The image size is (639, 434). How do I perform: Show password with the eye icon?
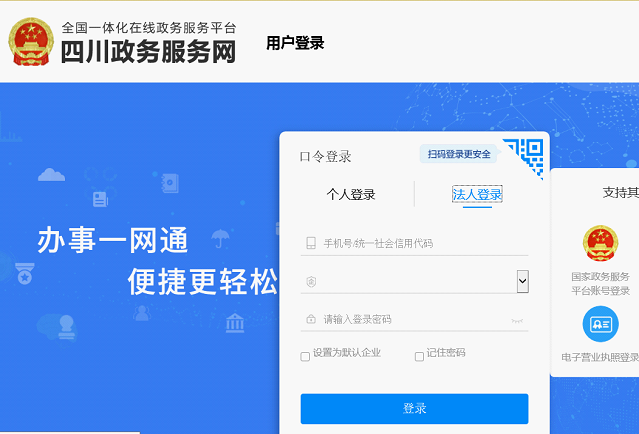(x=517, y=321)
